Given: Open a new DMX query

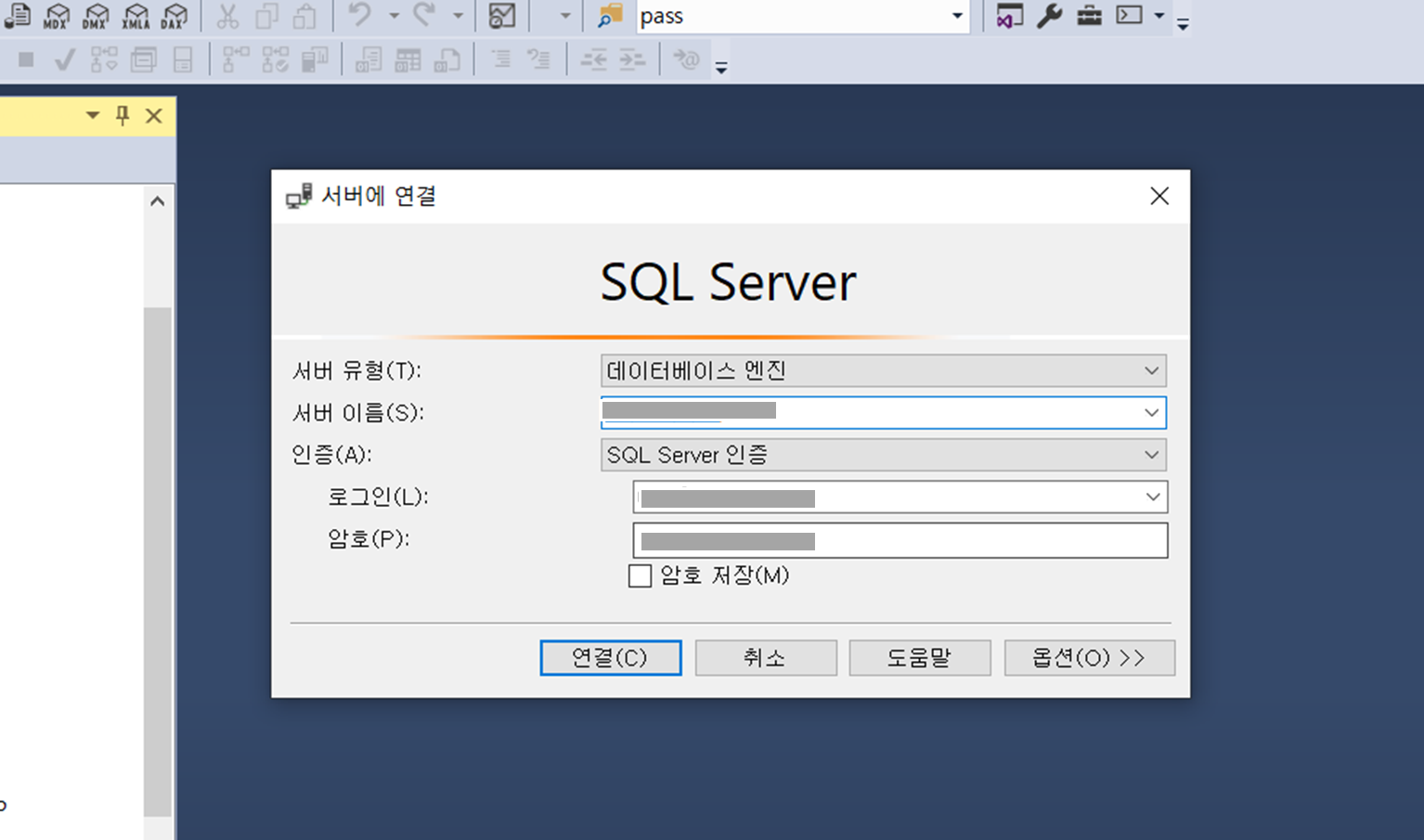Looking at the screenshot, I should pyautogui.click(x=96, y=16).
